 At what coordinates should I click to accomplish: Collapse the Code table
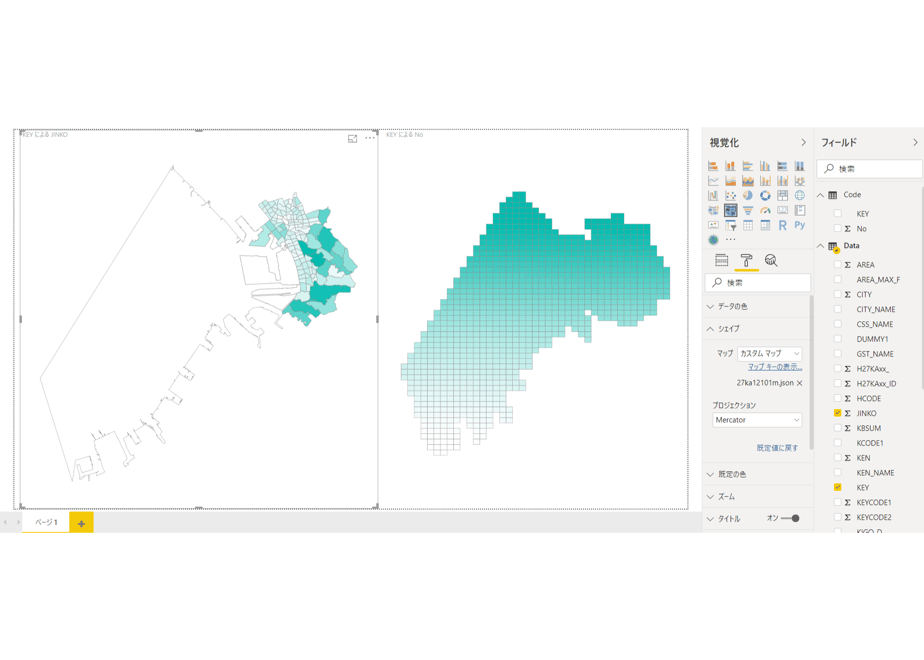[820, 195]
